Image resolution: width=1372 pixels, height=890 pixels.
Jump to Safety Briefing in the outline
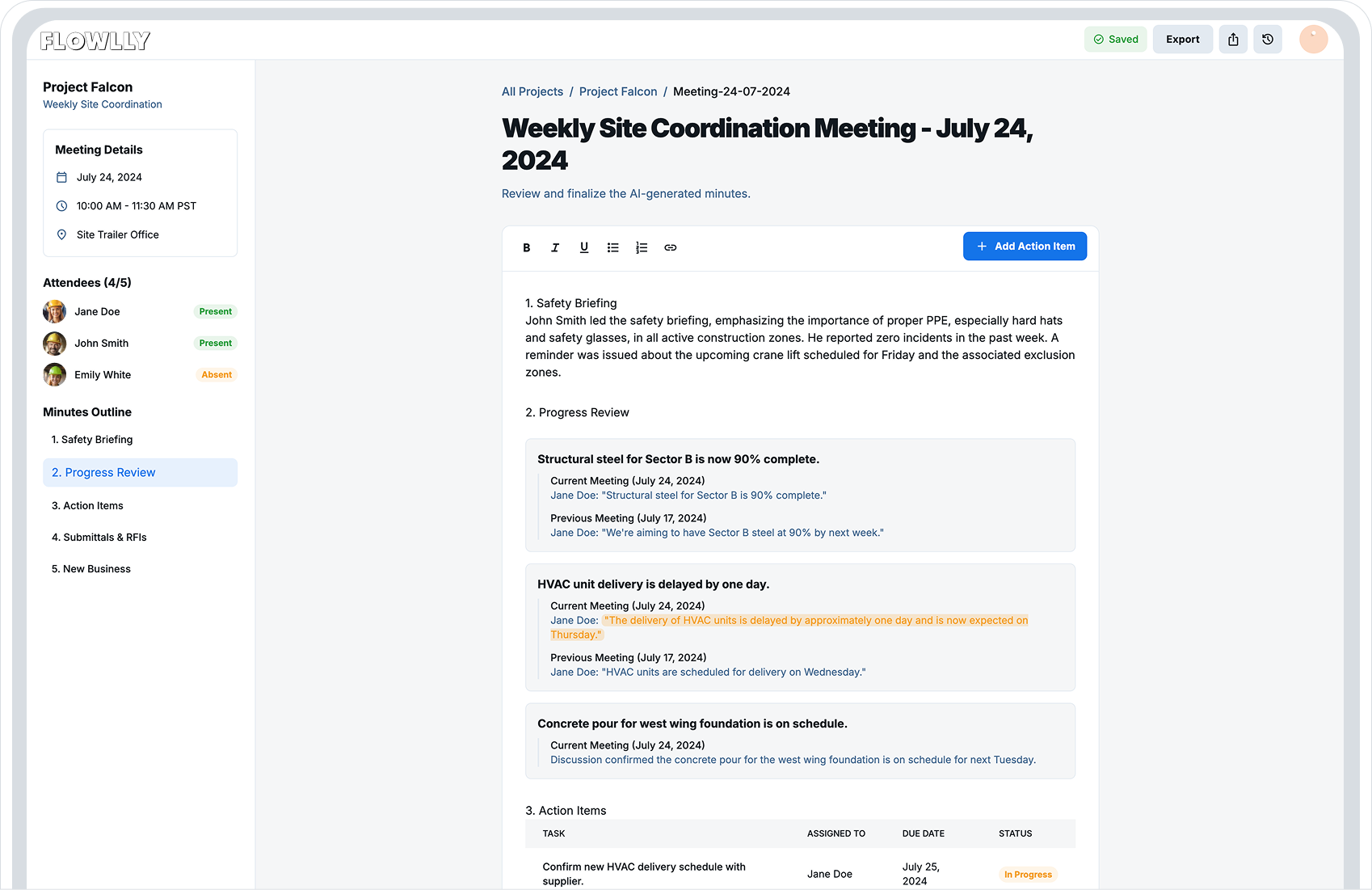coord(92,440)
